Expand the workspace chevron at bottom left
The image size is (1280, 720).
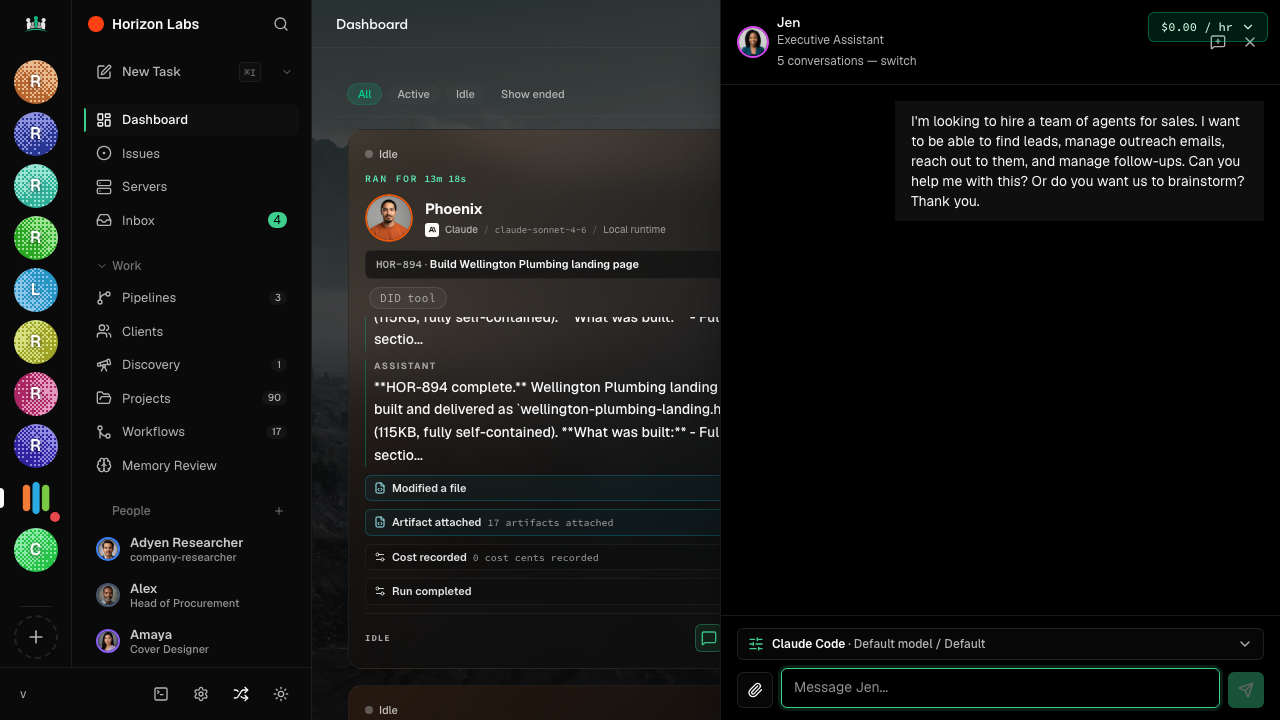[23, 695]
